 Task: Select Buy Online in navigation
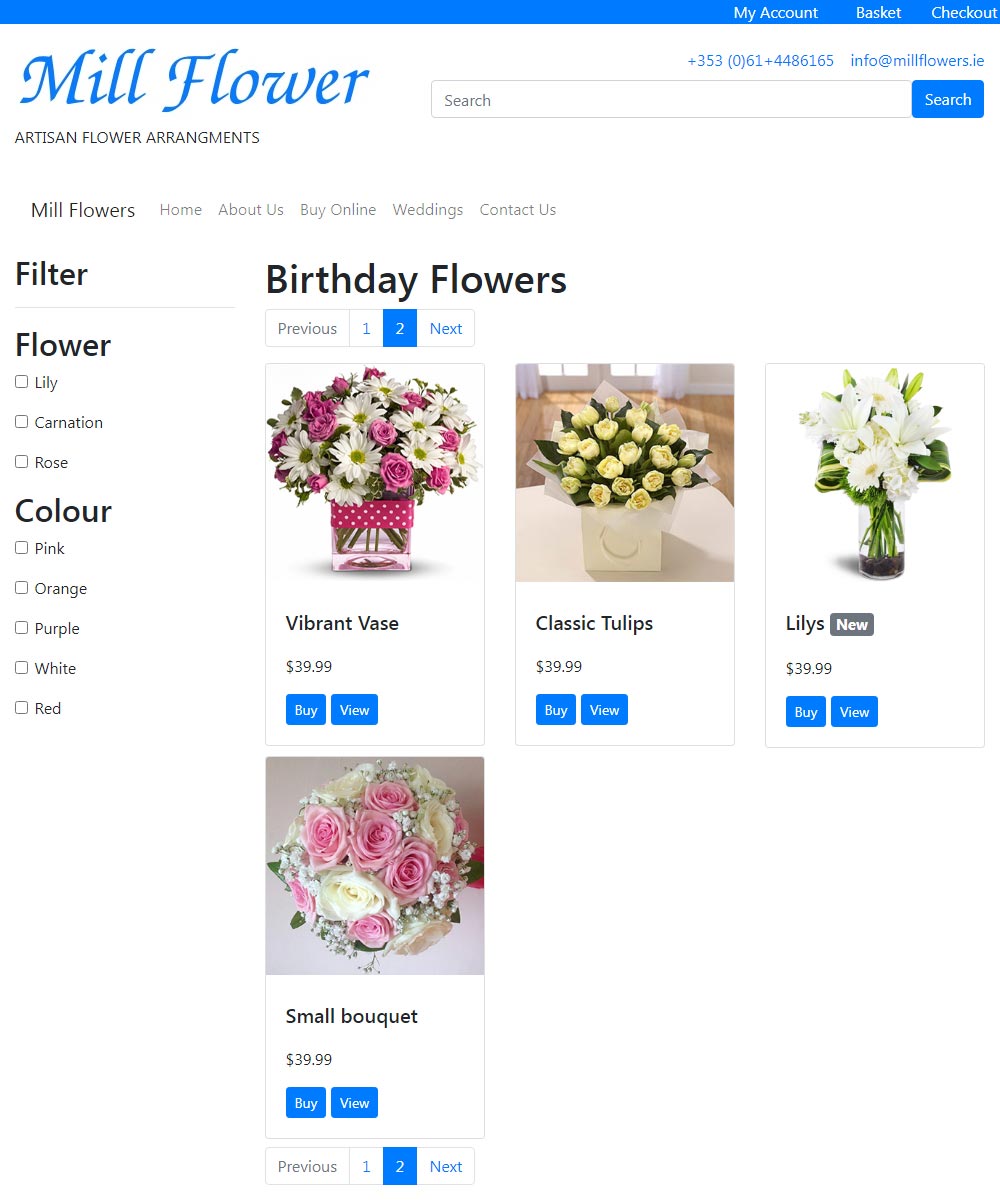pos(338,210)
